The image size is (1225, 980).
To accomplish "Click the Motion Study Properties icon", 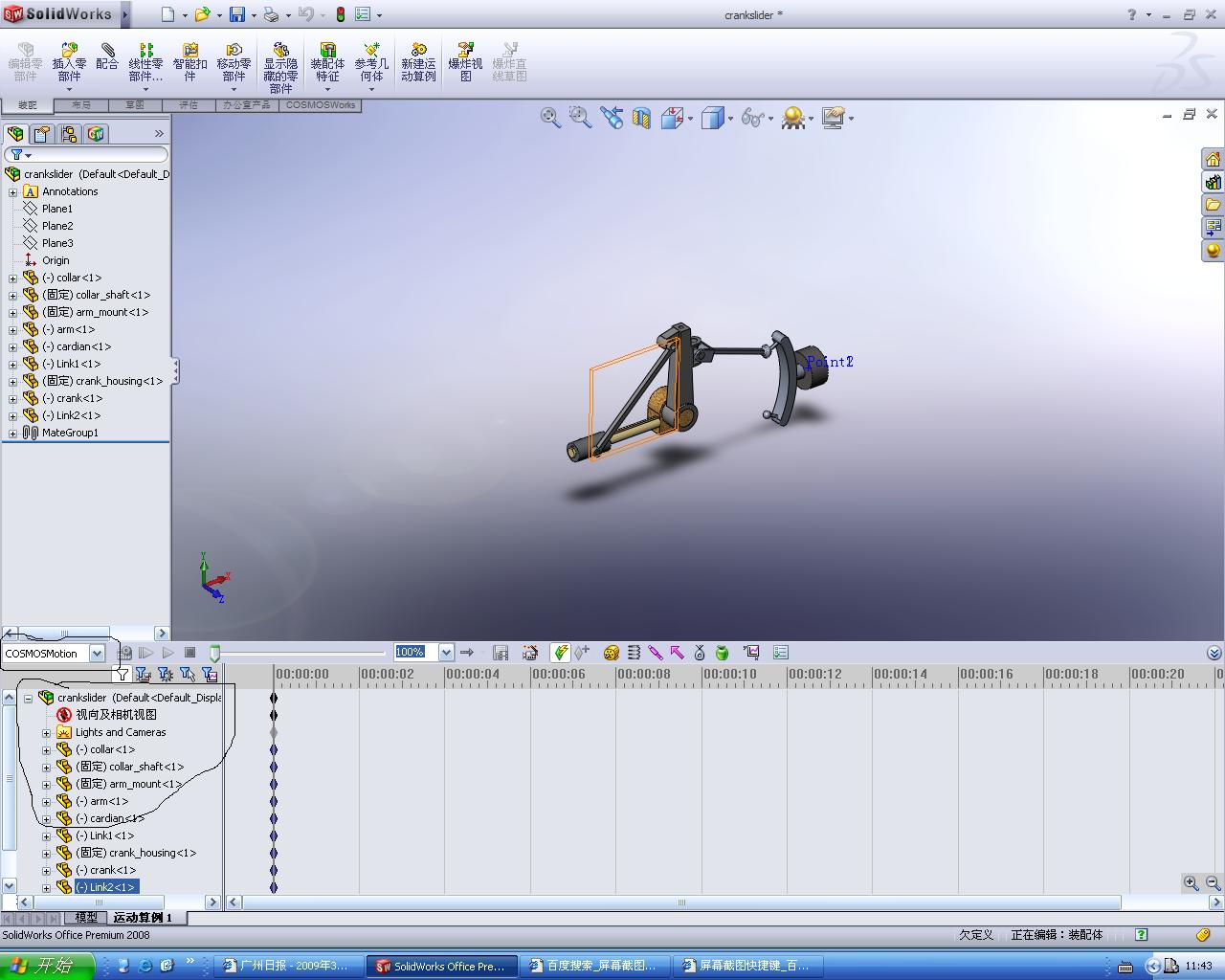I will pos(781,653).
